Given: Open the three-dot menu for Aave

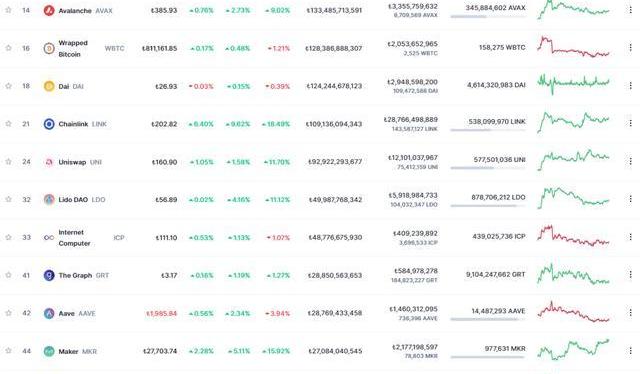Looking at the screenshot, I should coord(630,312).
